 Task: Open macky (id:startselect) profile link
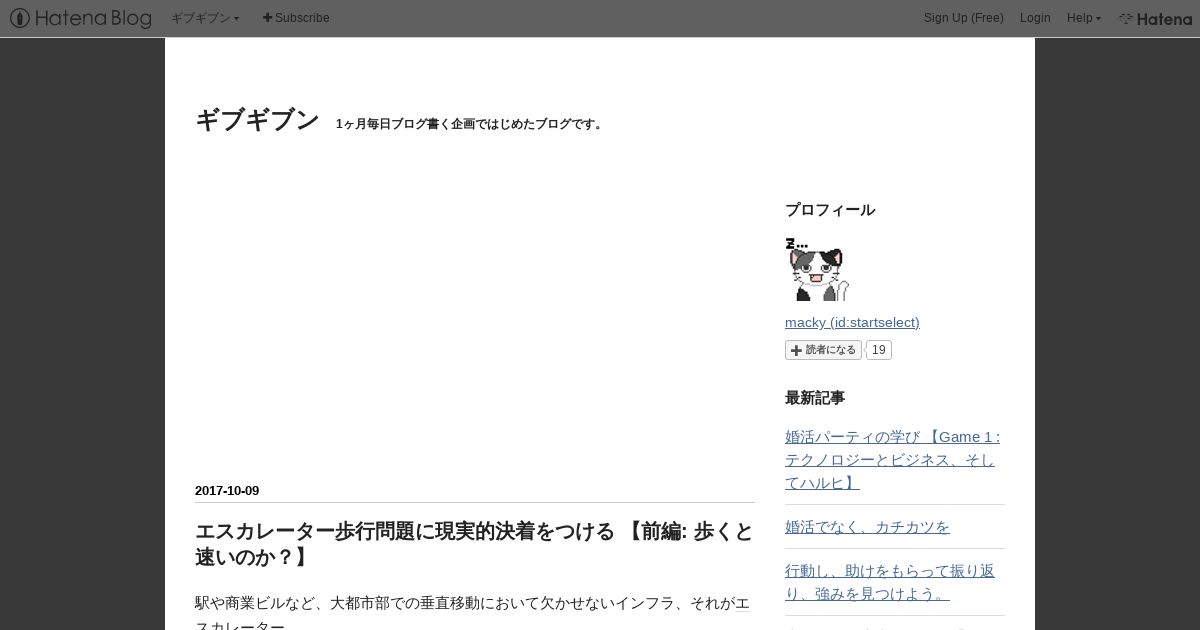point(852,322)
